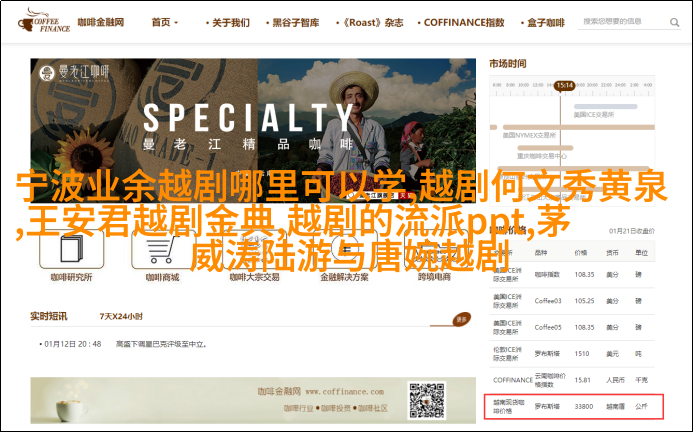Click the 实时短讯 heading
The height and width of the screenshot is (433, 694).
tap(49, 317)
